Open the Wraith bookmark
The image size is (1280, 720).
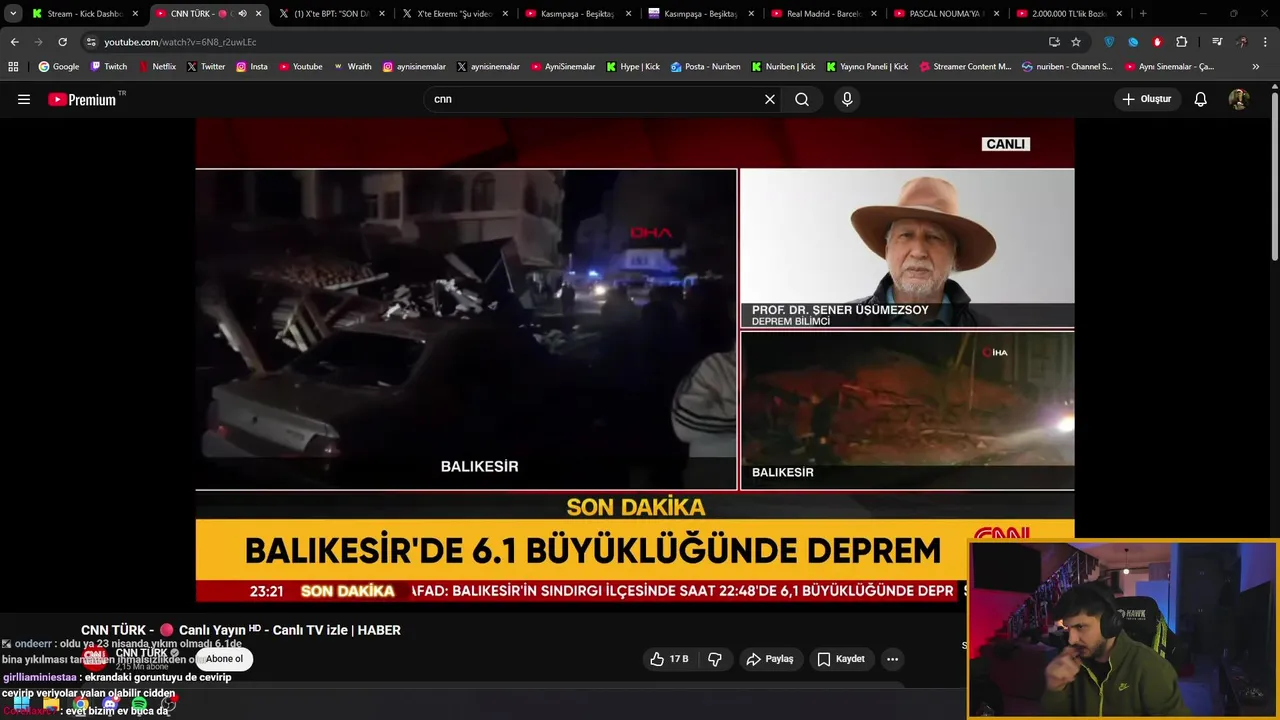click(x=352, y=67)
